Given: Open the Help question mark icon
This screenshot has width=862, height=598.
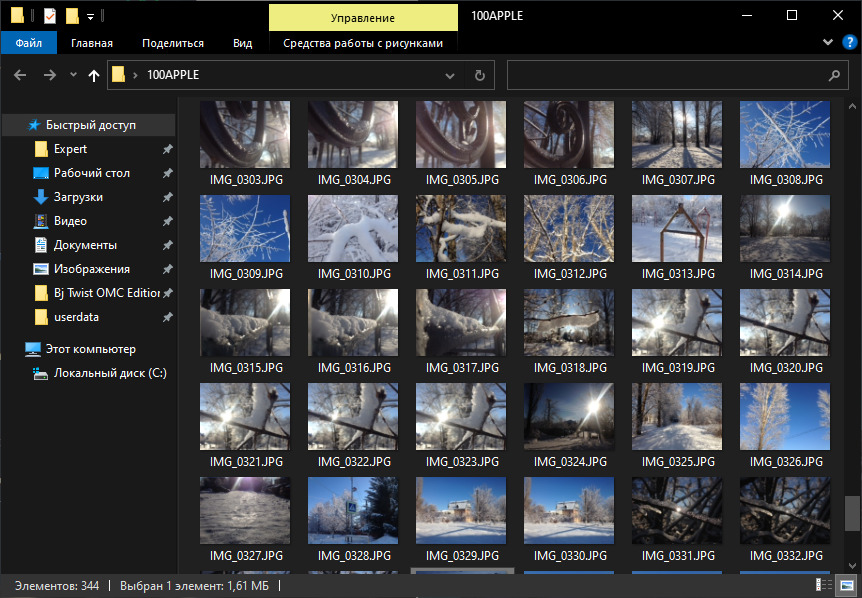Looking at the screenshot, I should tap(847, 43).
